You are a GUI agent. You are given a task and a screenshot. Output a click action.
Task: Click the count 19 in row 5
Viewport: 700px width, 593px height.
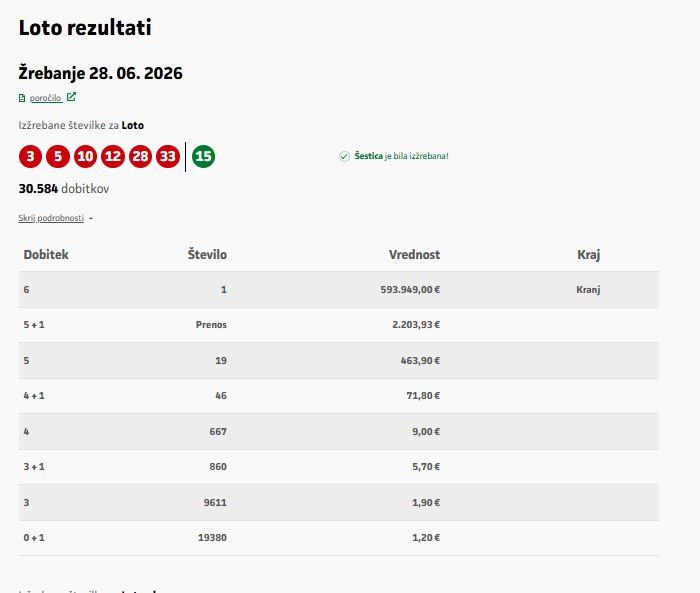tap(221, 361)
